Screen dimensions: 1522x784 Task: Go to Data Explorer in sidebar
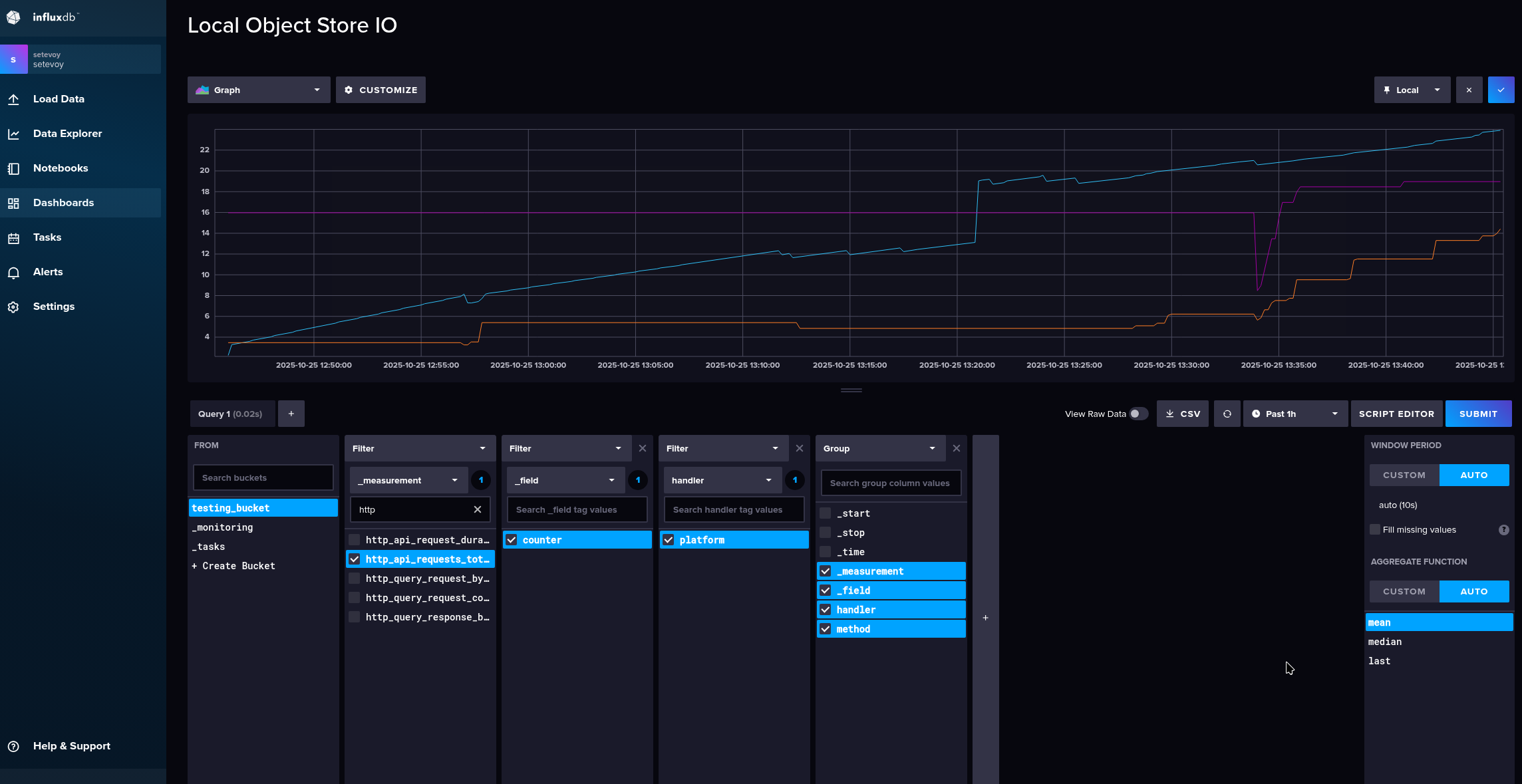coord(67,134)
